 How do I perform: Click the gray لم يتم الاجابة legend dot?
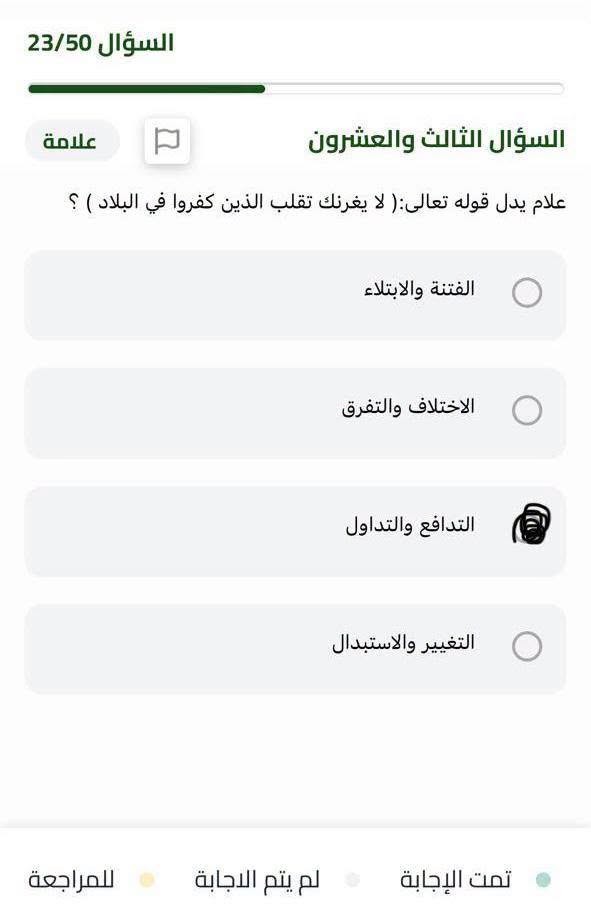(352, 880)
